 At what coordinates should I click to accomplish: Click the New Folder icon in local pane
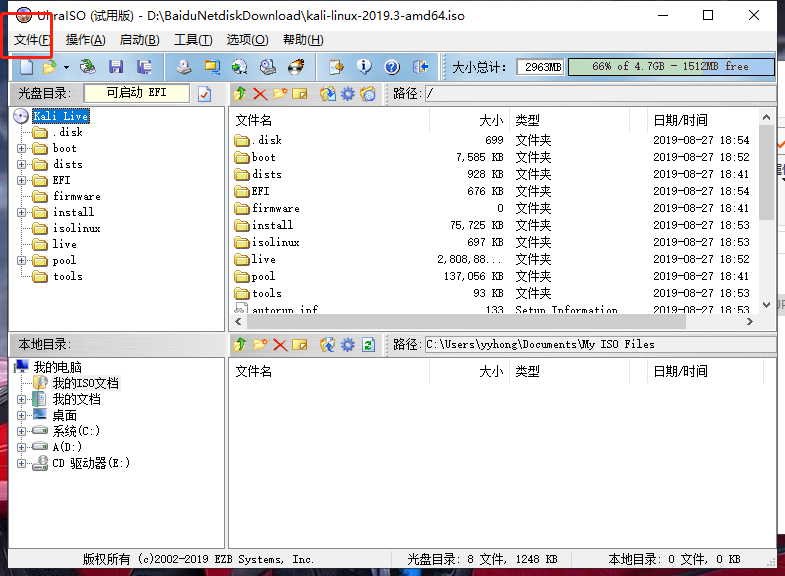pos(260,345)
